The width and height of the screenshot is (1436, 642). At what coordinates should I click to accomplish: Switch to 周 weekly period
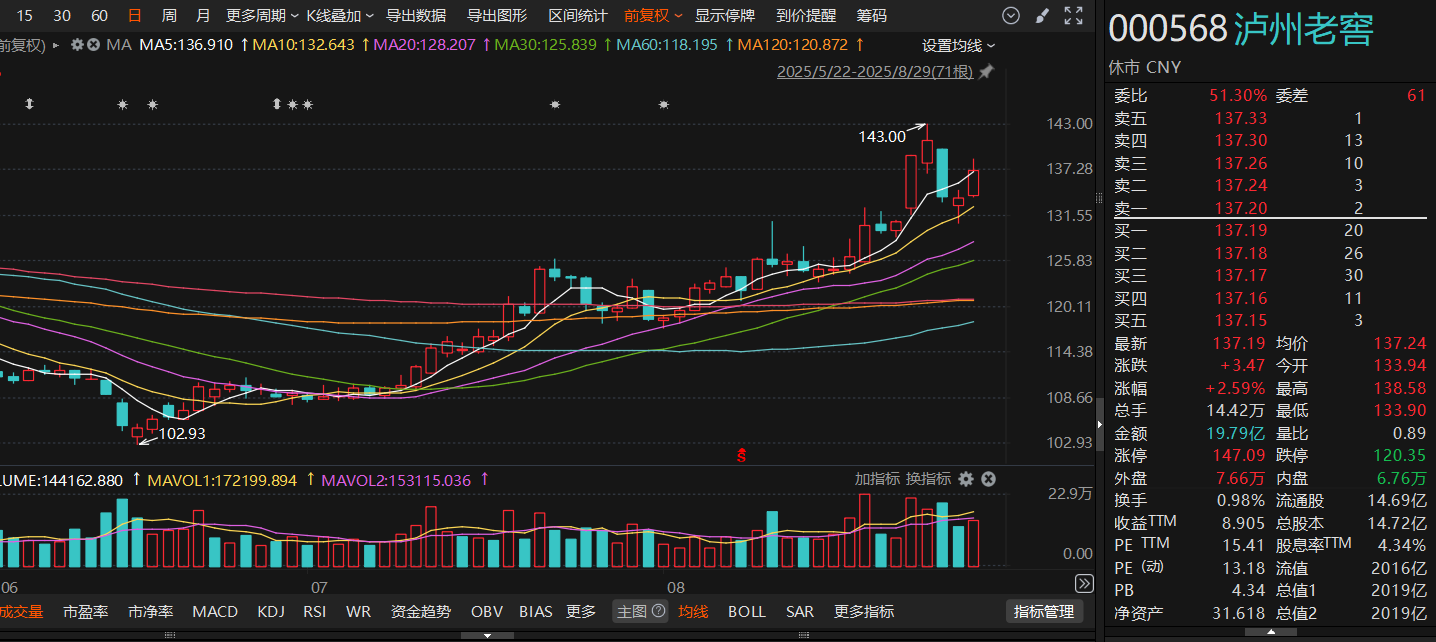point(169,16)
